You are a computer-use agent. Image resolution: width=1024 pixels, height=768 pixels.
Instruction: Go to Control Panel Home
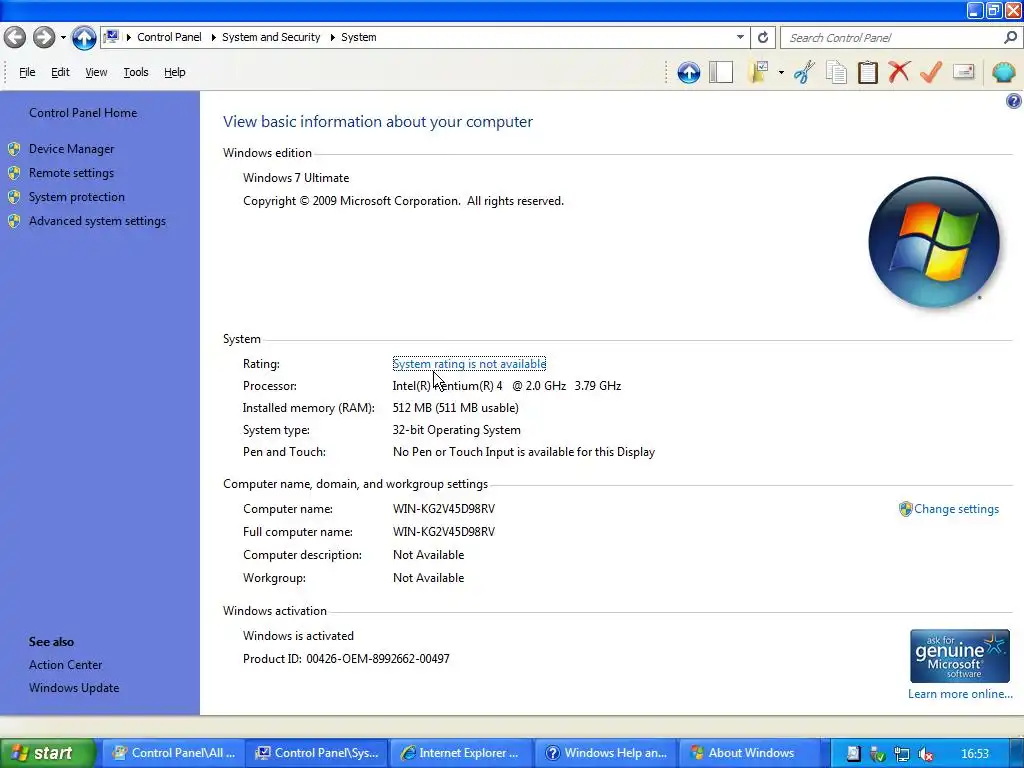83,113
